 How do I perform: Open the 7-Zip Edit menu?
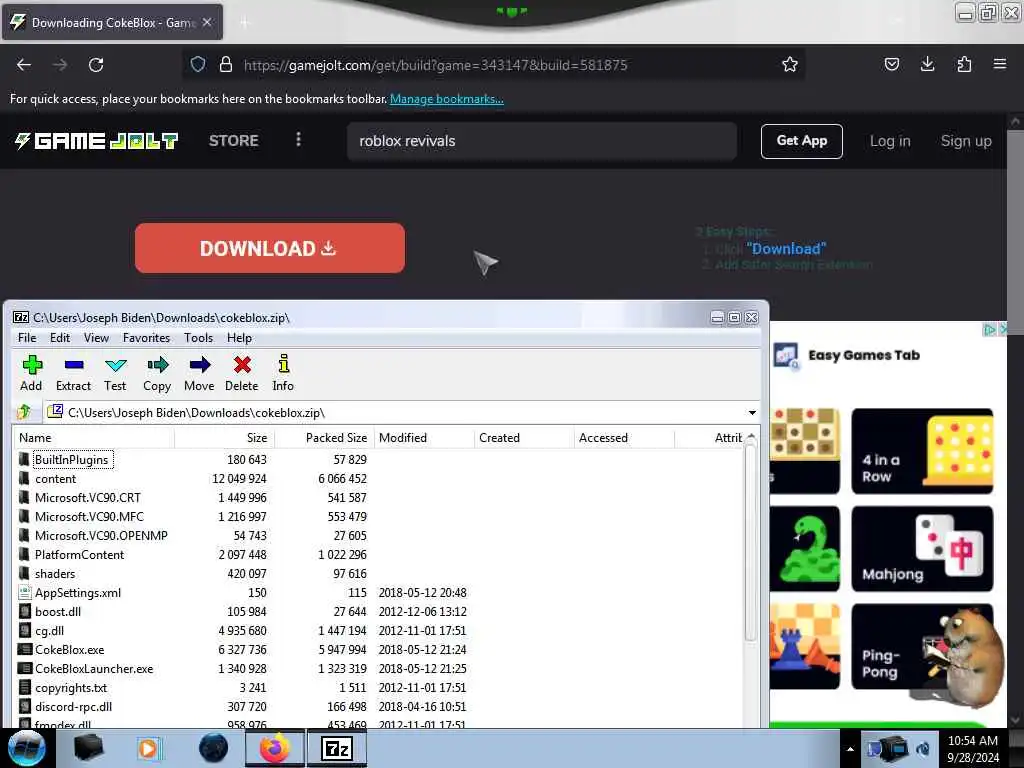pyautogui.click(x=60, y=338)
